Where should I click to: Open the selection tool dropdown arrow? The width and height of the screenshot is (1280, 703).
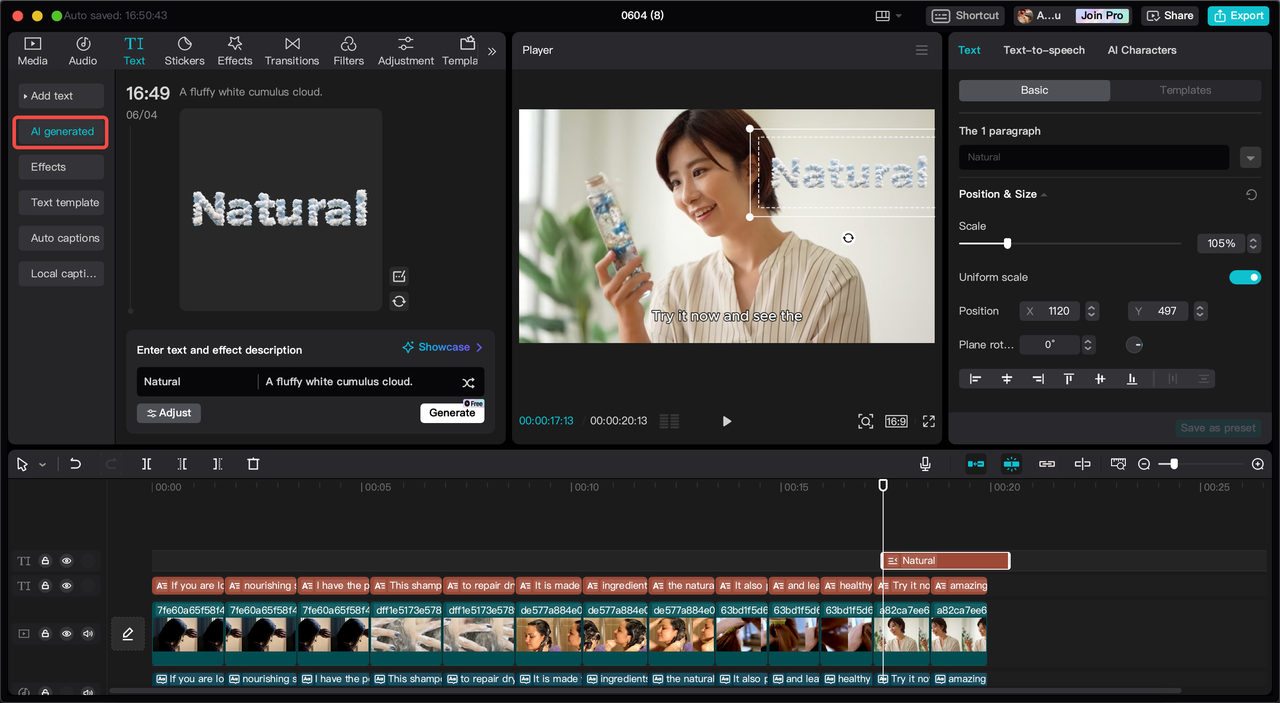coord(42,465)
